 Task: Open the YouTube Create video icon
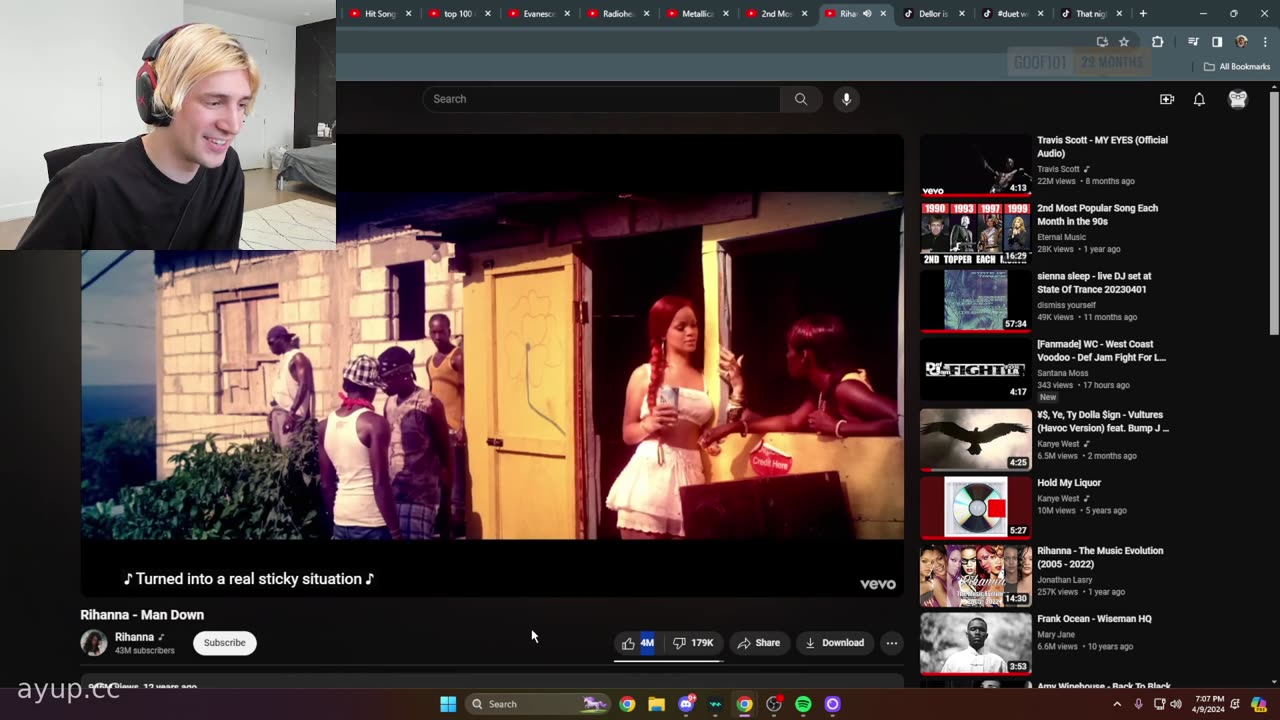click(1167, 99)
